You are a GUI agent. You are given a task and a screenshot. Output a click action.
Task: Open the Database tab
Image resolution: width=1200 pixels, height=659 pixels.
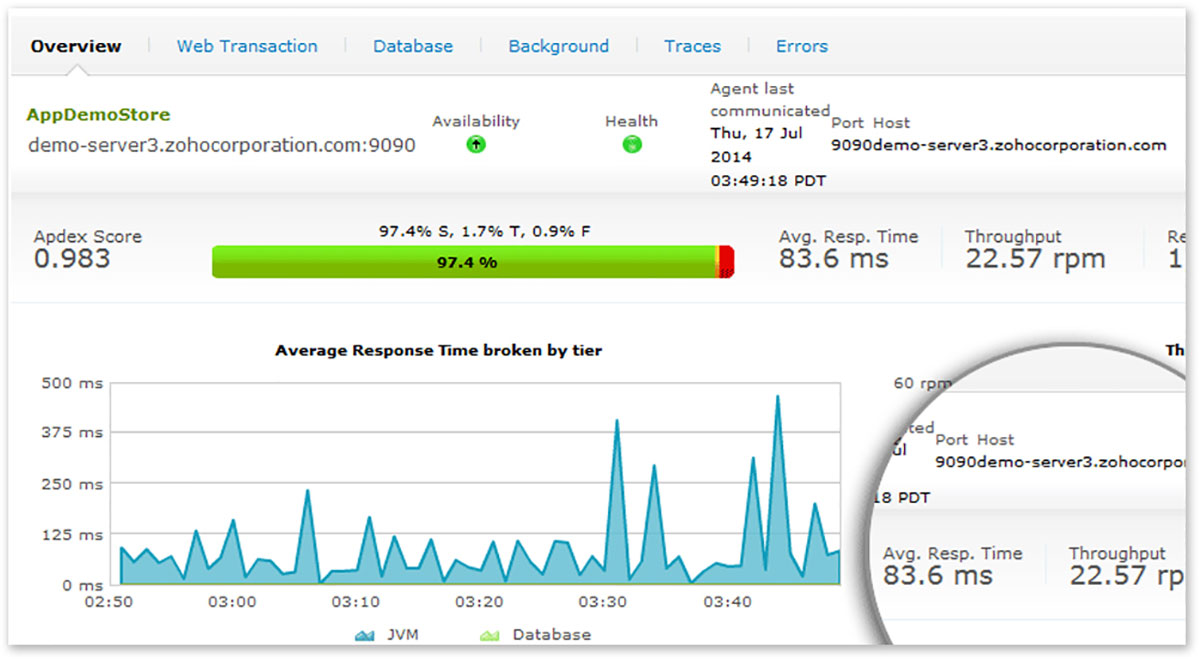point(413,46)
